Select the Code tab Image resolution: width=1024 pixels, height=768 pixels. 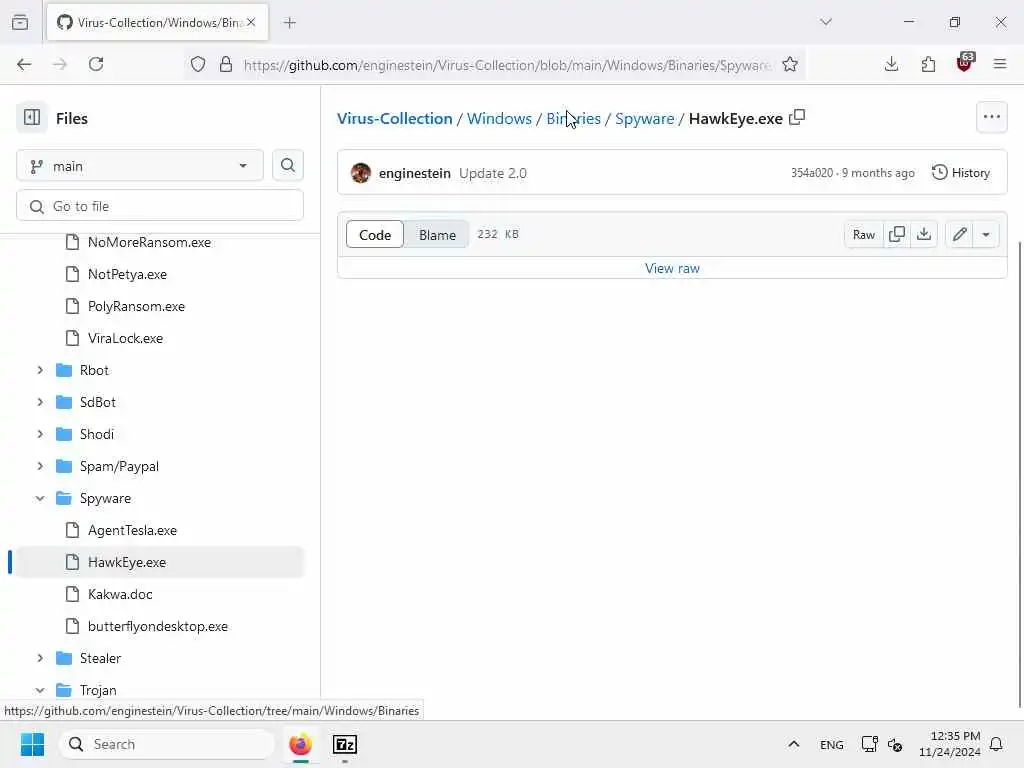(375, 234)
